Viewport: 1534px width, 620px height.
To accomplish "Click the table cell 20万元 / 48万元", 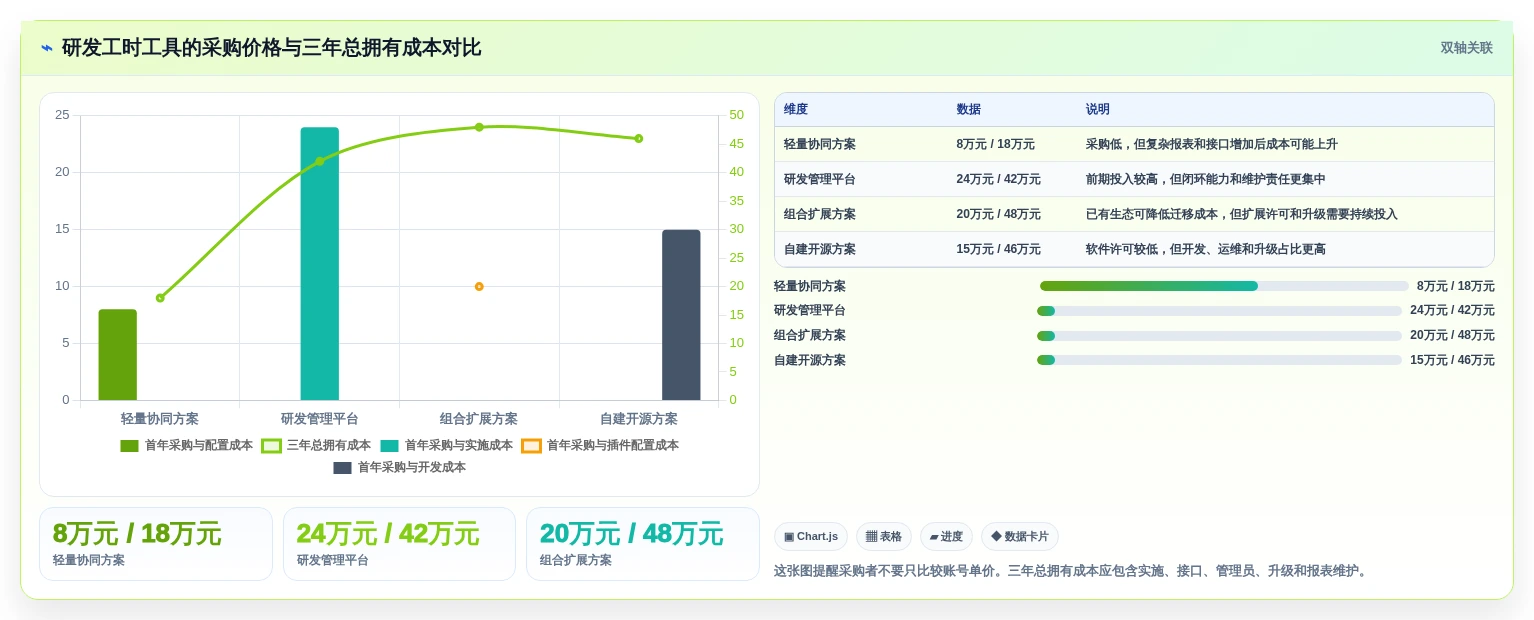I will [998, 215].
